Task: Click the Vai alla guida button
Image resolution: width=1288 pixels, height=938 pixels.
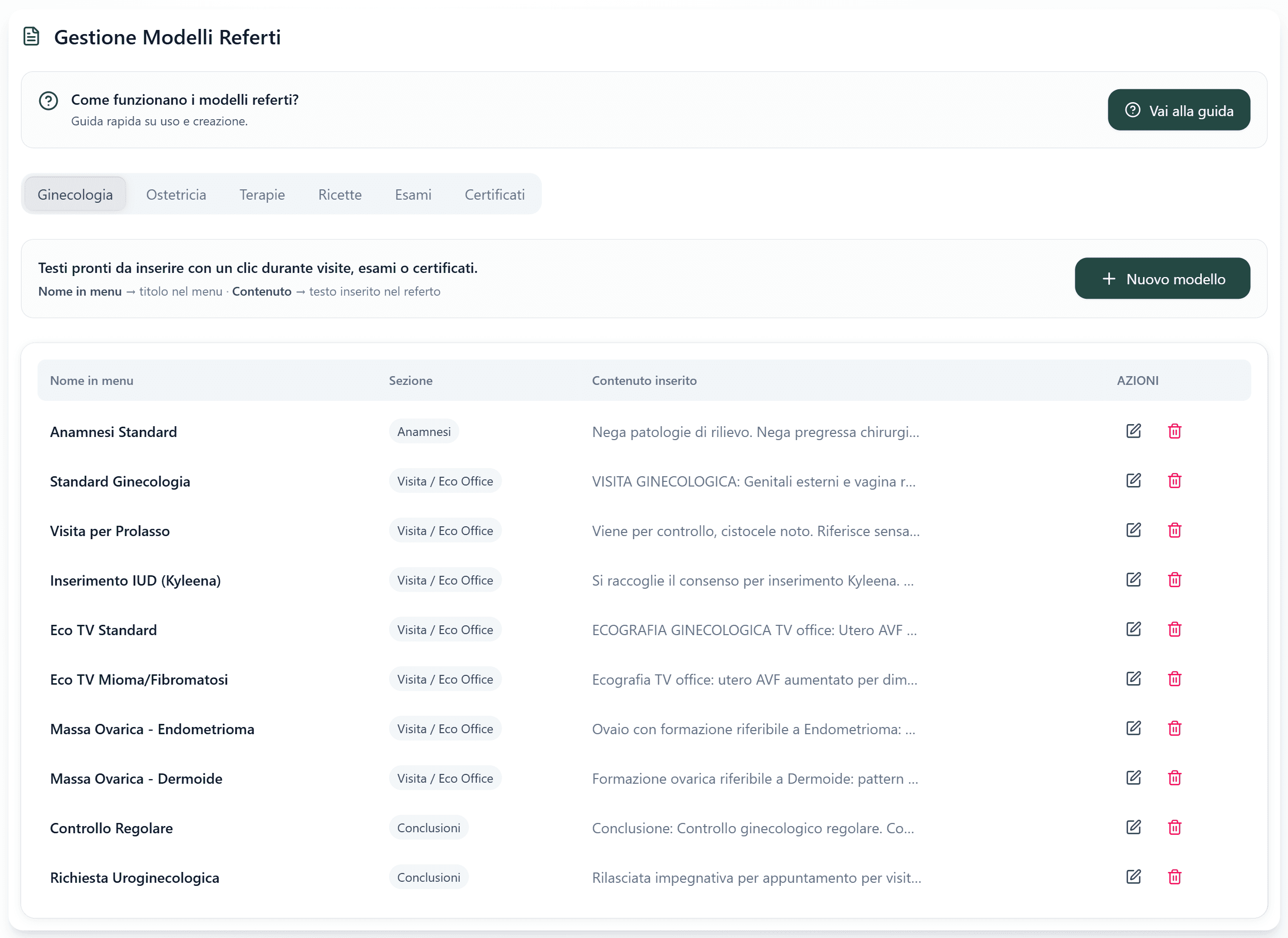Action: point(1179,110)
